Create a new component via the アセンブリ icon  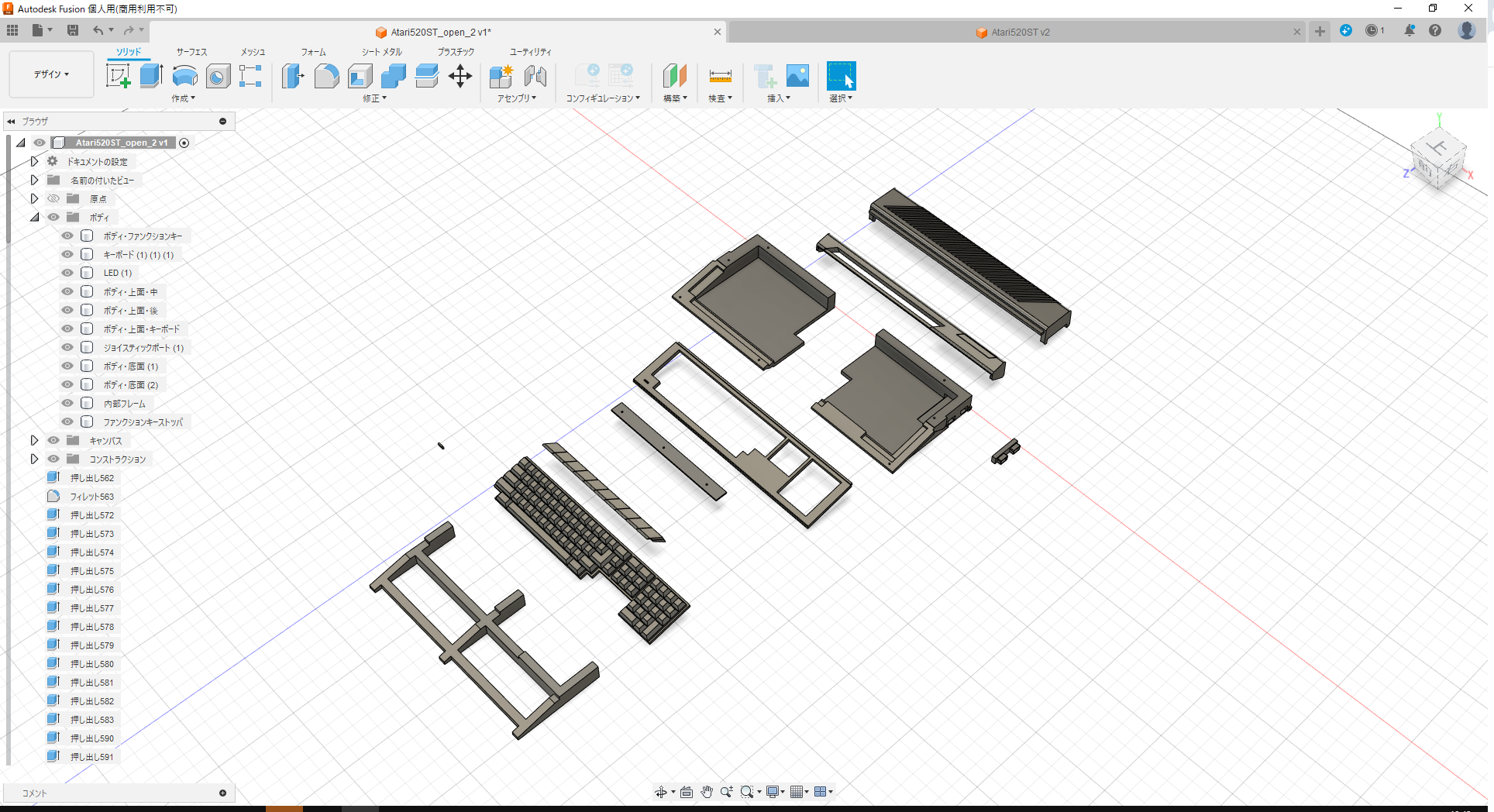501,76
